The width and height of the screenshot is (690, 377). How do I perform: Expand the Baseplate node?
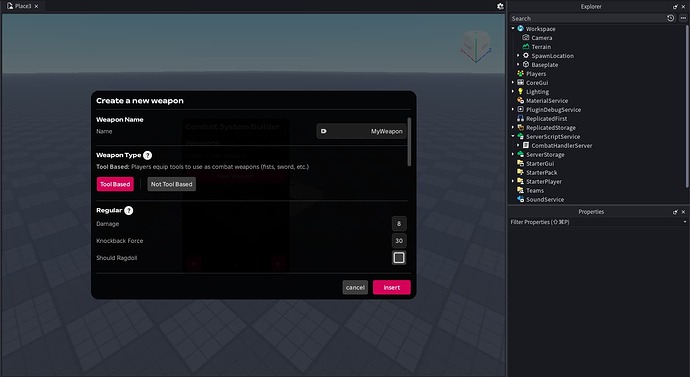[x=518, y=65]
